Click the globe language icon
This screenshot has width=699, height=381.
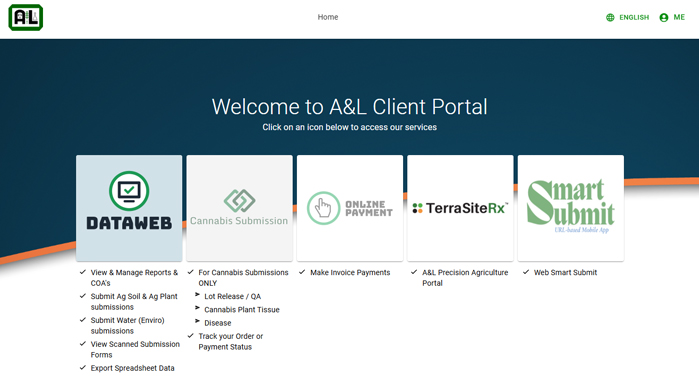[610, 17]
